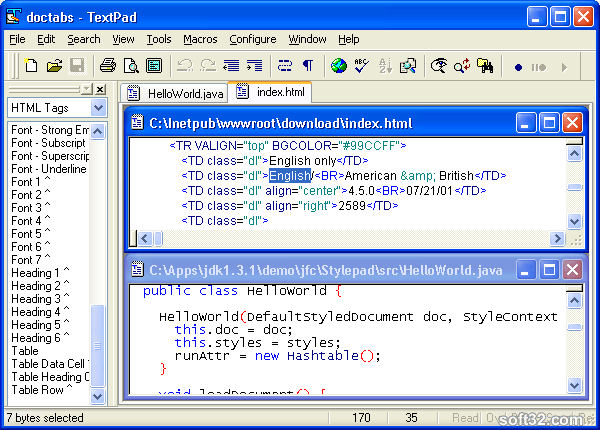Click the Open file folder icon
600x430 pixels.
(54, 66)
